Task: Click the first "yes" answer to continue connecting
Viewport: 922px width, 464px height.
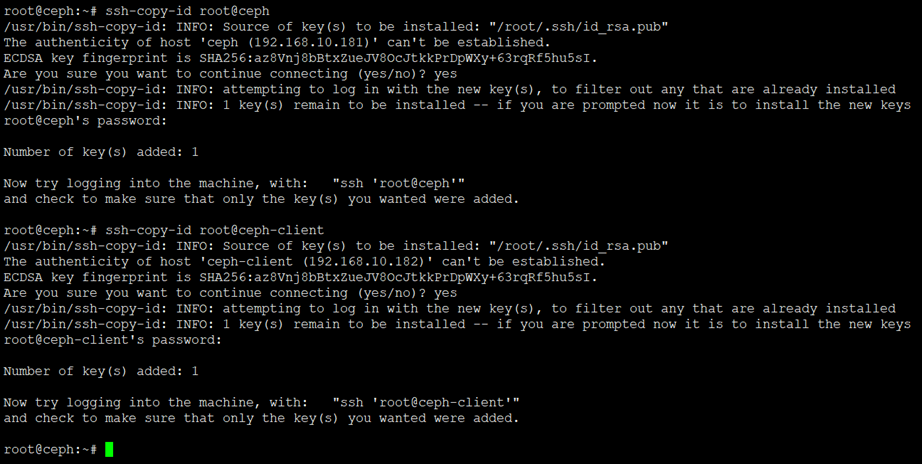Action: (445, 74)
